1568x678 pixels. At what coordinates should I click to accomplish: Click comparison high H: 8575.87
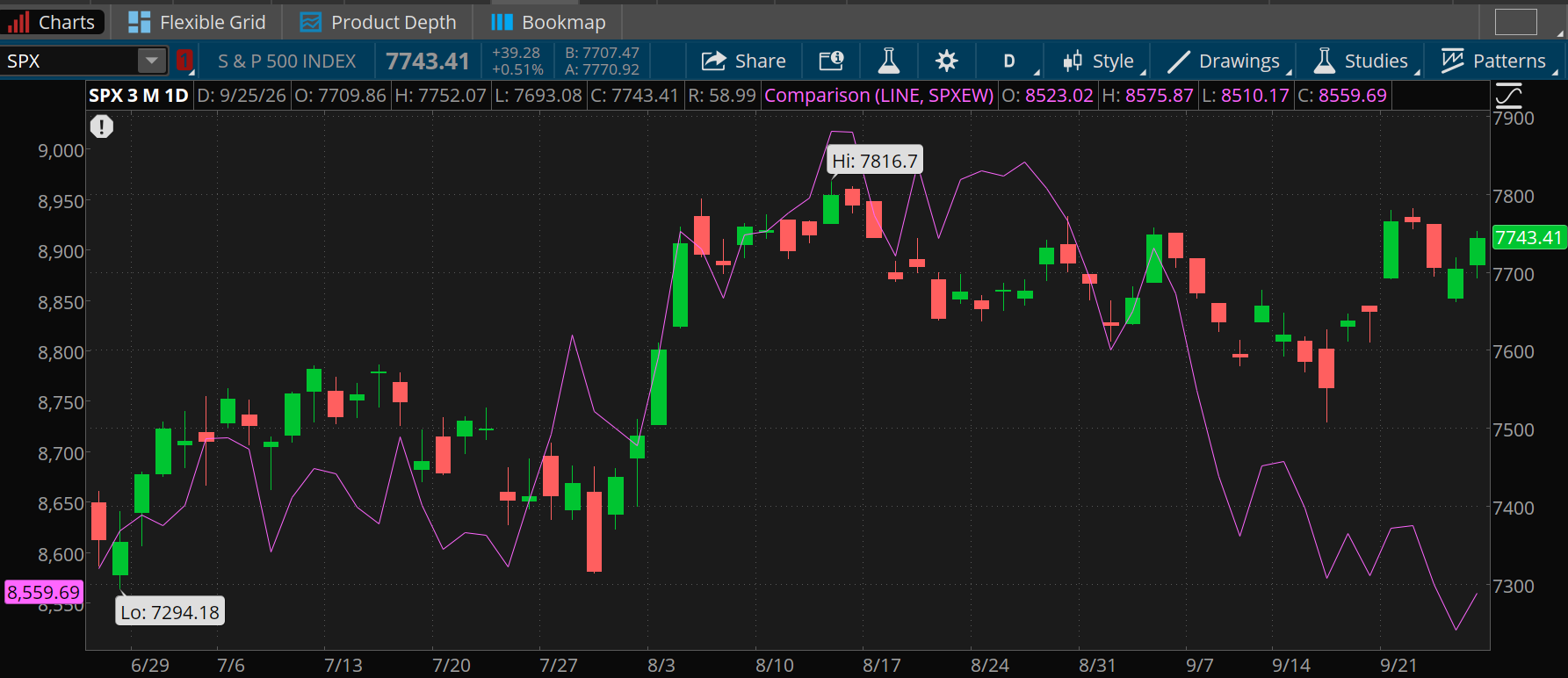[1148, 95]
